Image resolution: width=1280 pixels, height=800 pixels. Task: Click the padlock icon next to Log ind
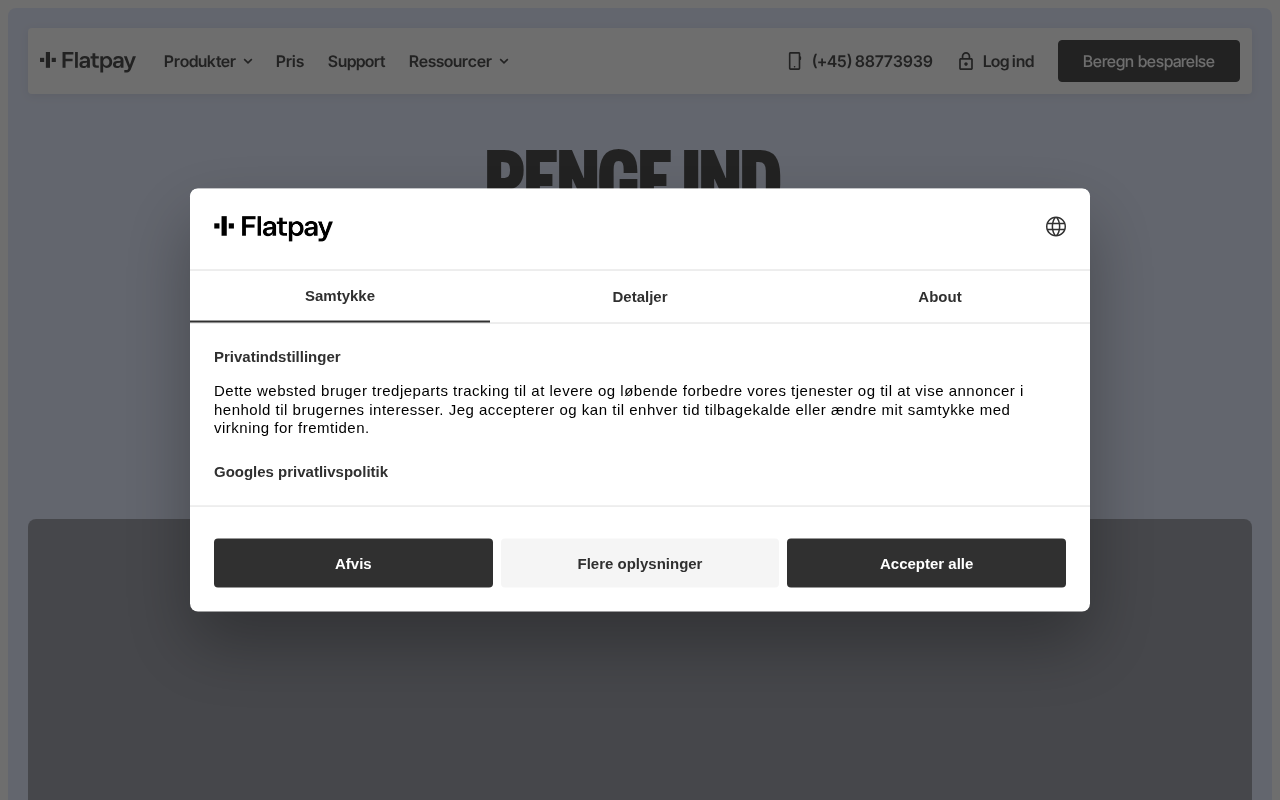click(x=965, y=61)
